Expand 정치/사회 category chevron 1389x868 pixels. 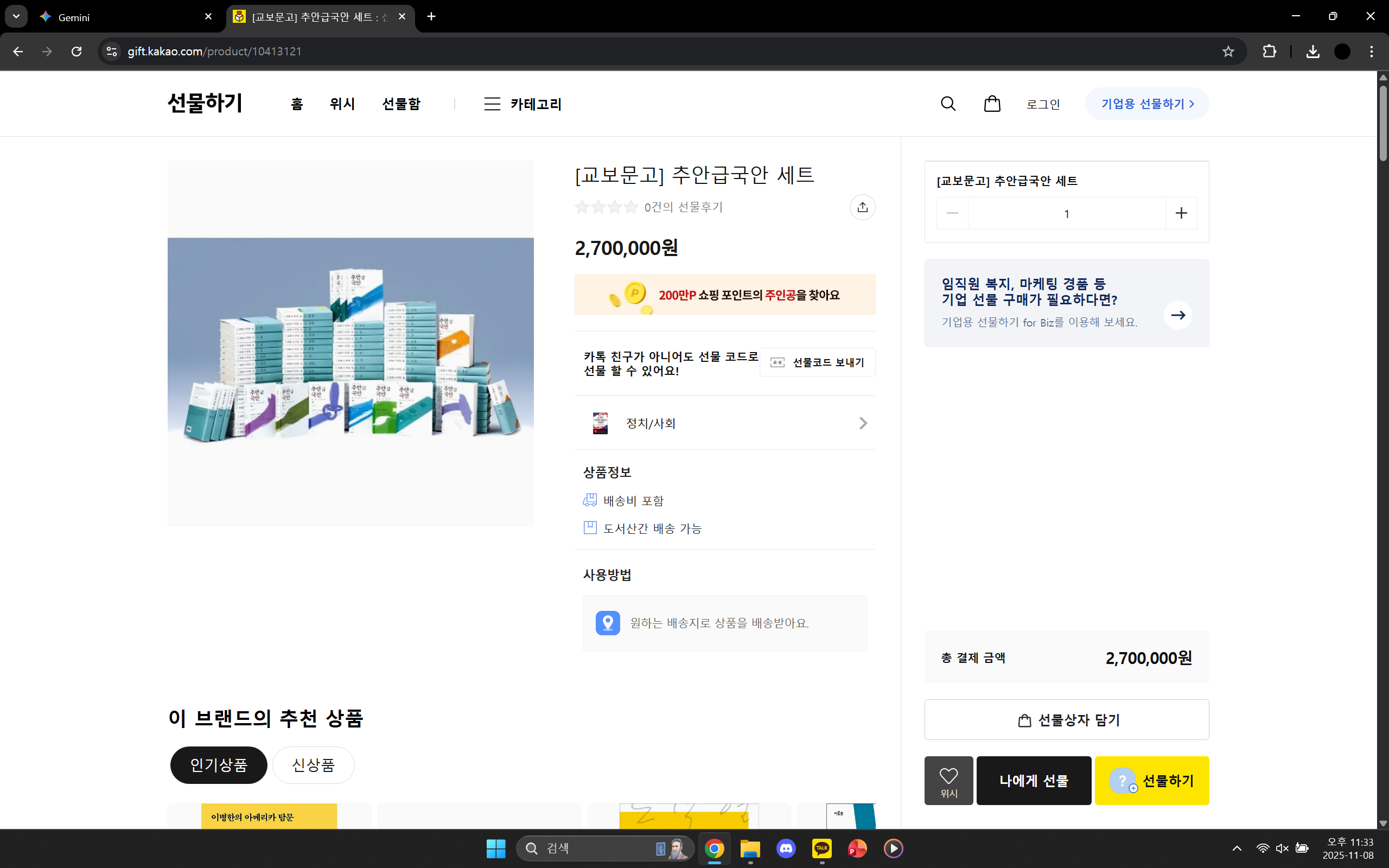(863, 423)
